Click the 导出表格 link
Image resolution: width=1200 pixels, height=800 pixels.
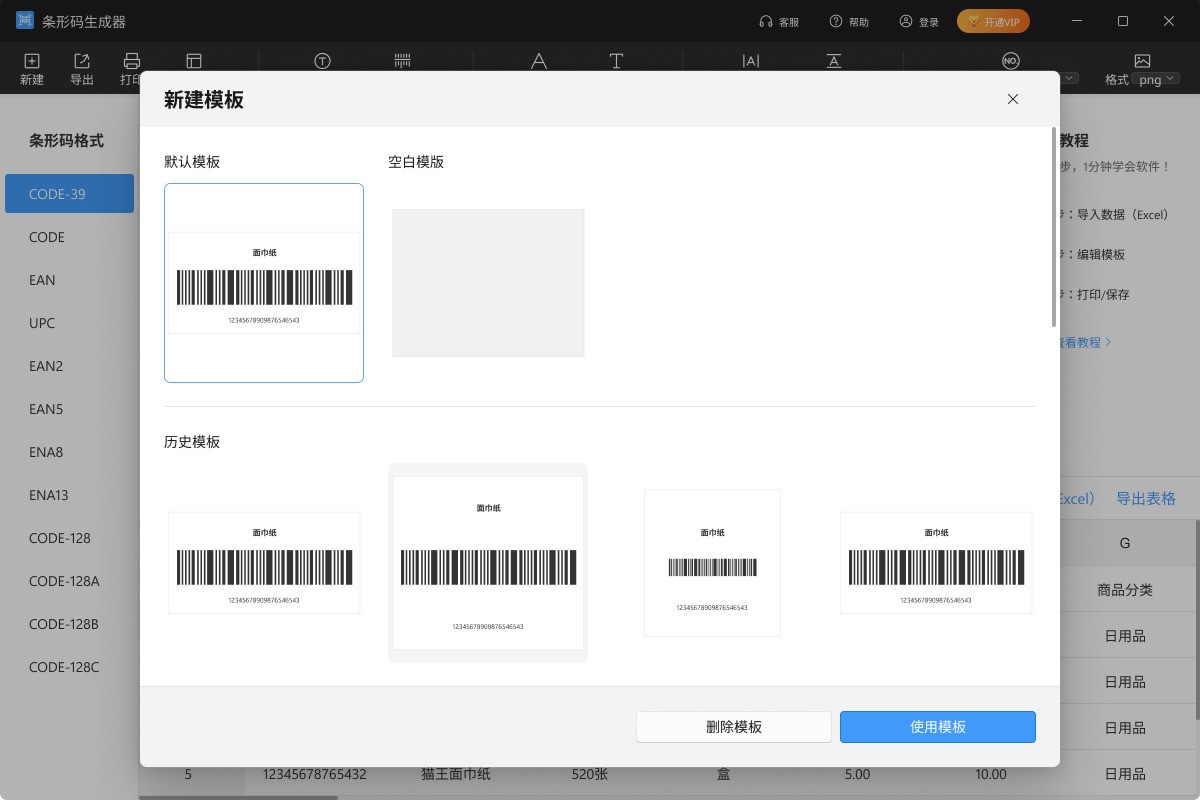[x=1146, y=499]
